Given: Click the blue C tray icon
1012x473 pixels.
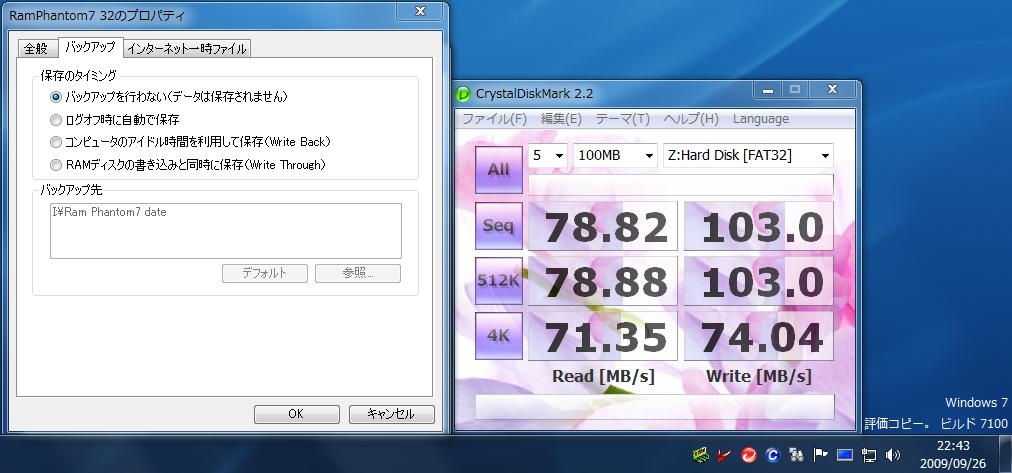Looking at the screenshot, I should [773, 455].
